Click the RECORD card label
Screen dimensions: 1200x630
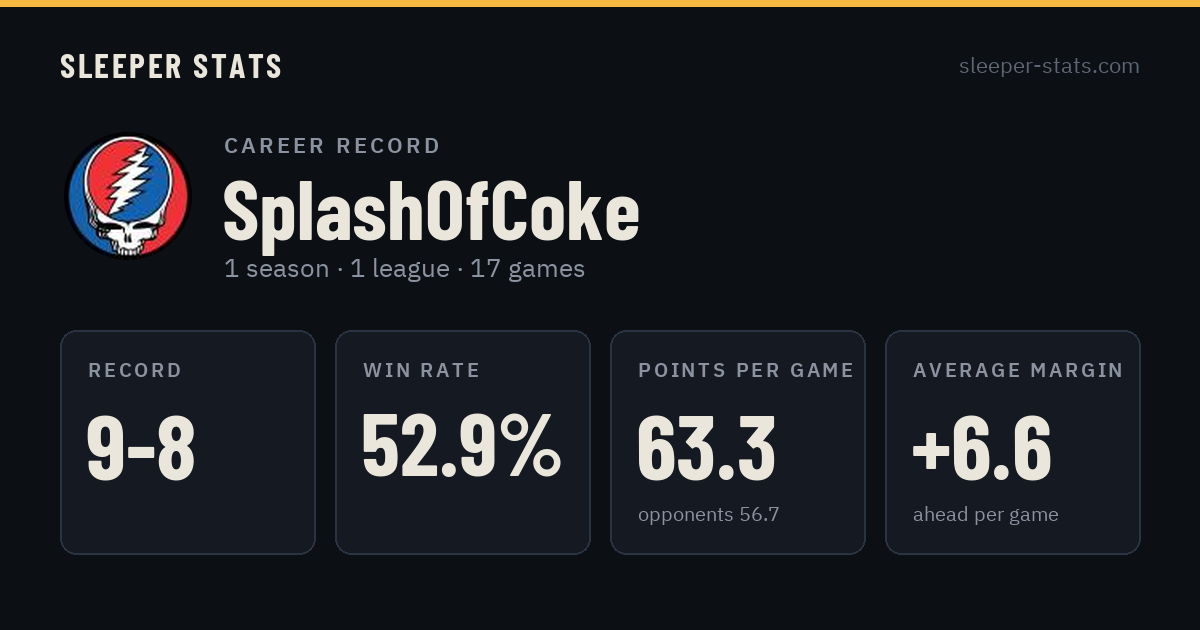(135, 371)
